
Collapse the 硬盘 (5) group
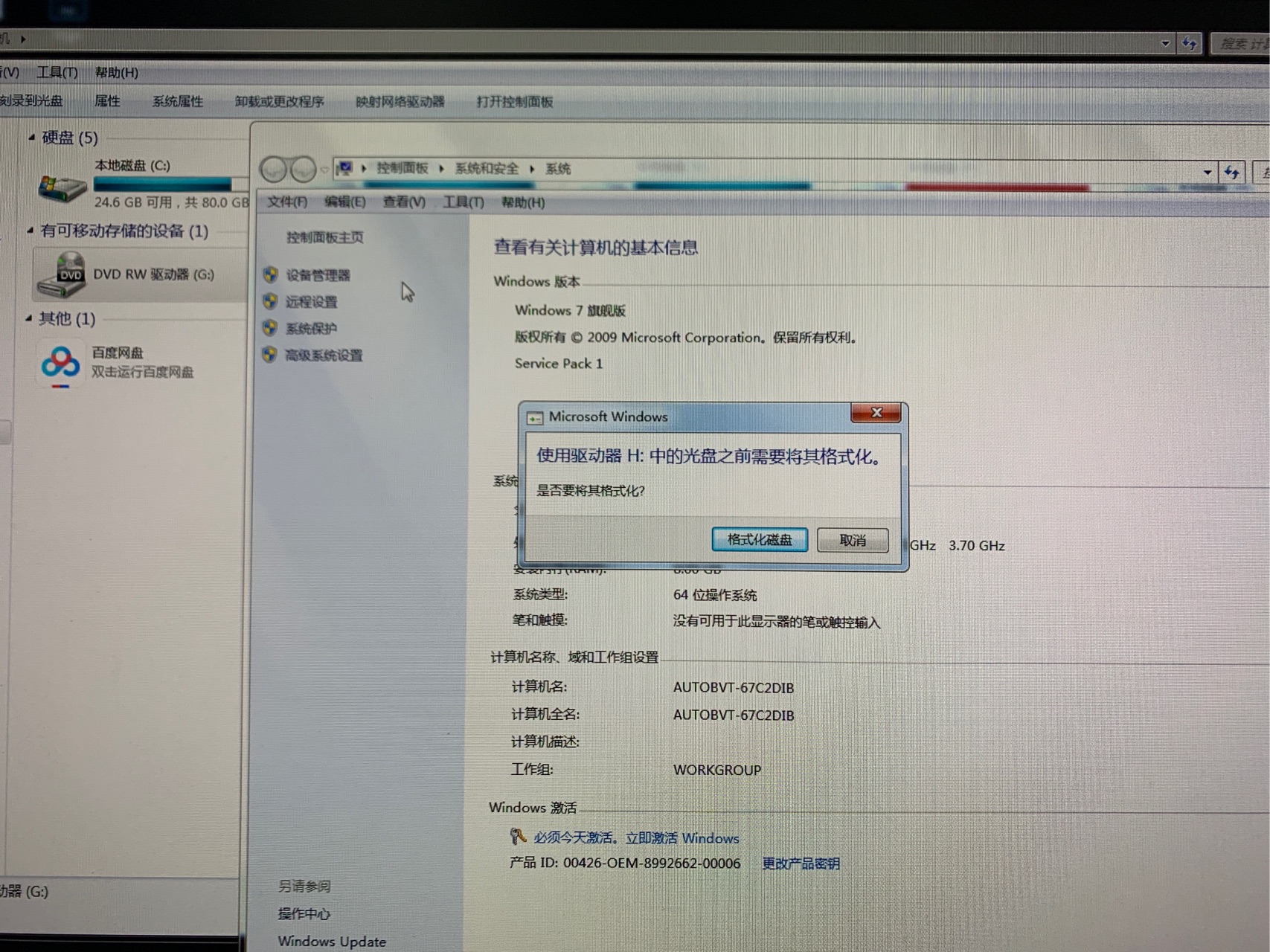[x=31, y=137]
